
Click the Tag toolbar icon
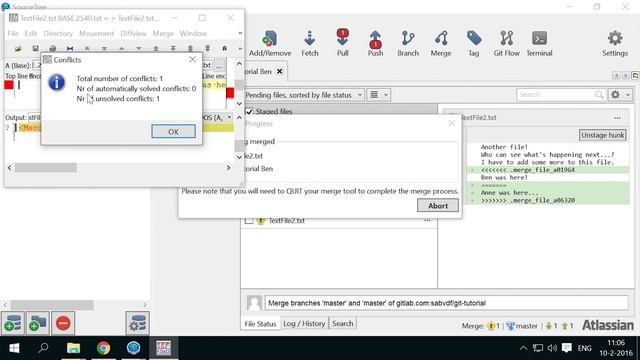(x=473, y=43)
